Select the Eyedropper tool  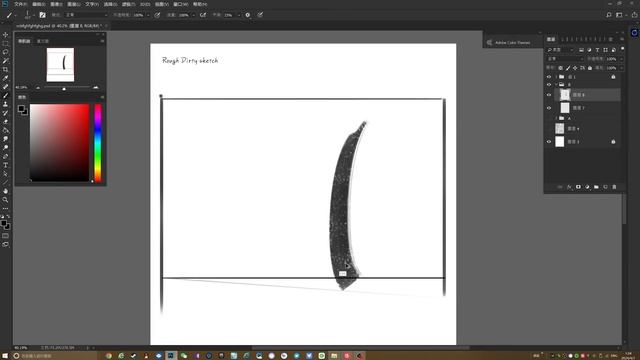pos(5,78)
